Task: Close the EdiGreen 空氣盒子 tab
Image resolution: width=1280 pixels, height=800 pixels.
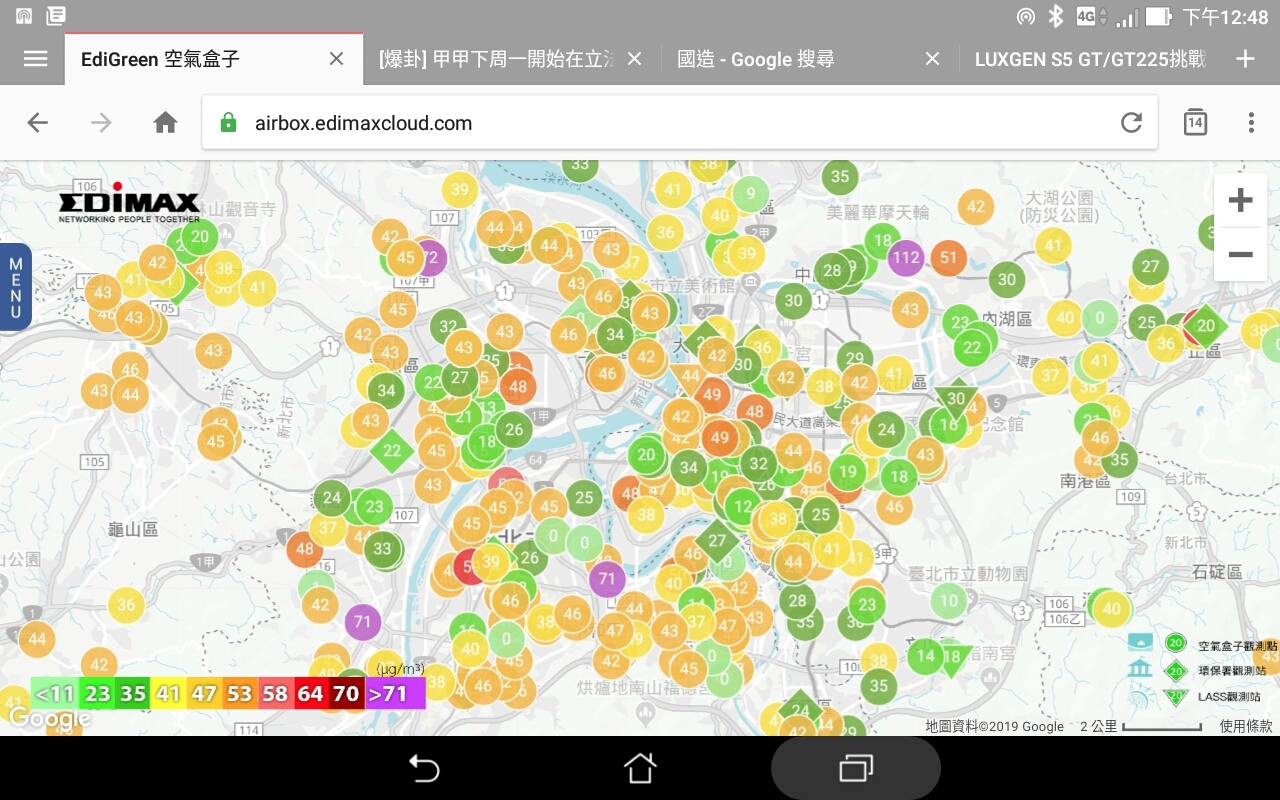Action: [x=336, y=59]
